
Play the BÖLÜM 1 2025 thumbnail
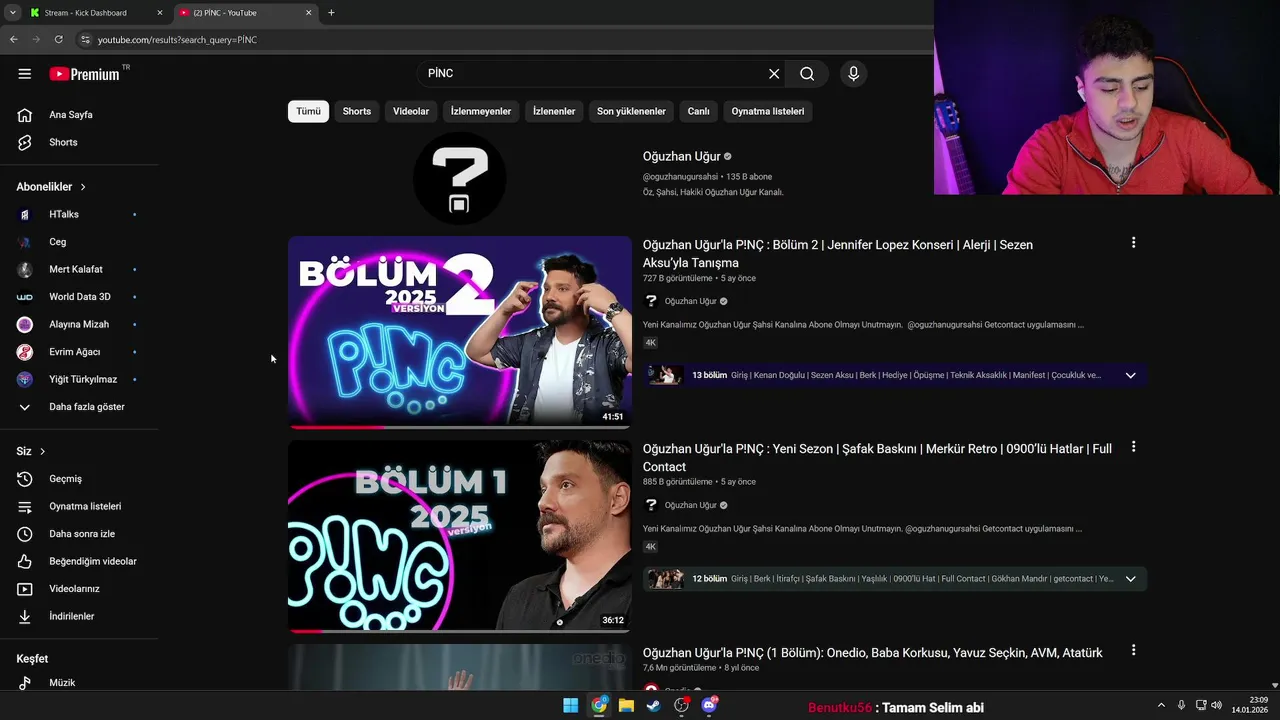(x=460, y=536)
